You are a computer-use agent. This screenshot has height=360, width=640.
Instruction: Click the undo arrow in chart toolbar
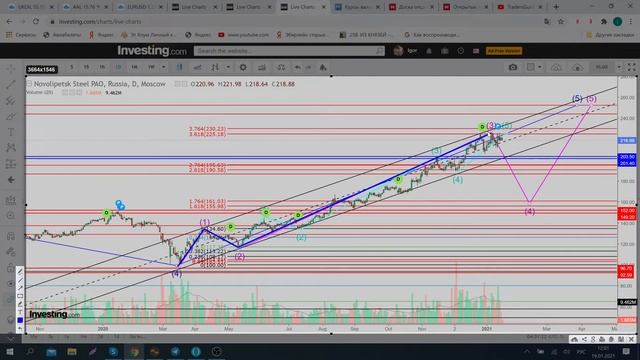coord(298,67)
